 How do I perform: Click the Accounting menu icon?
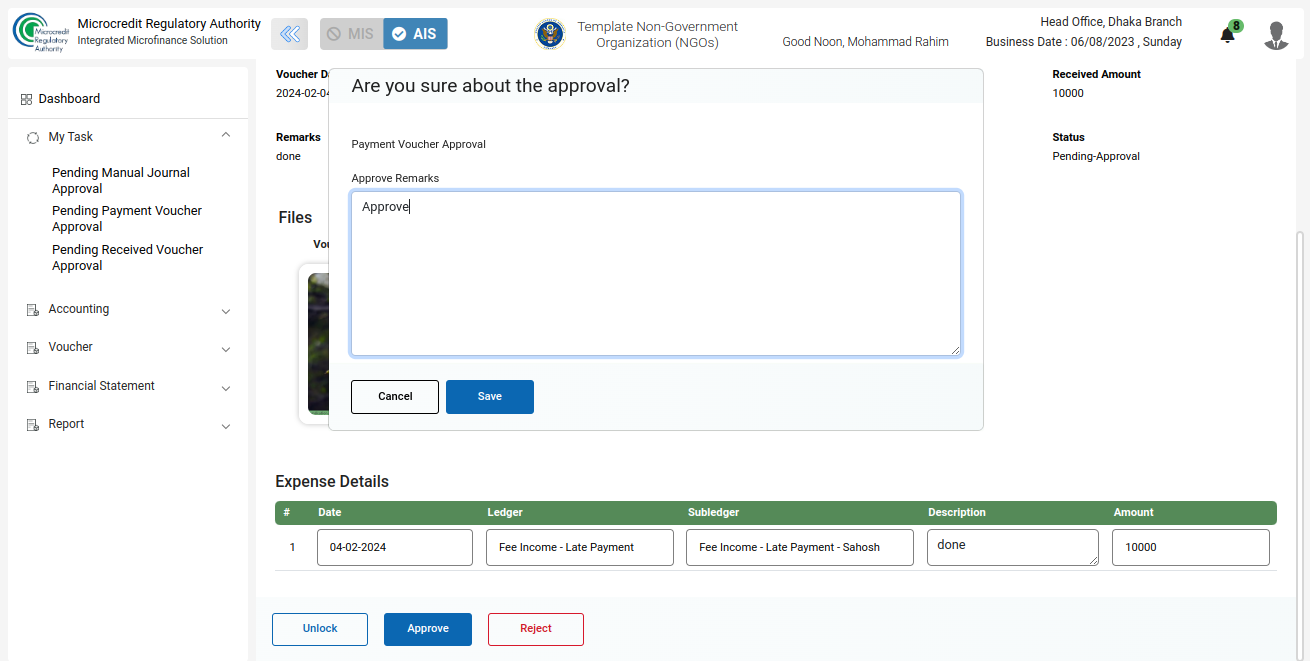coord(32,310)
